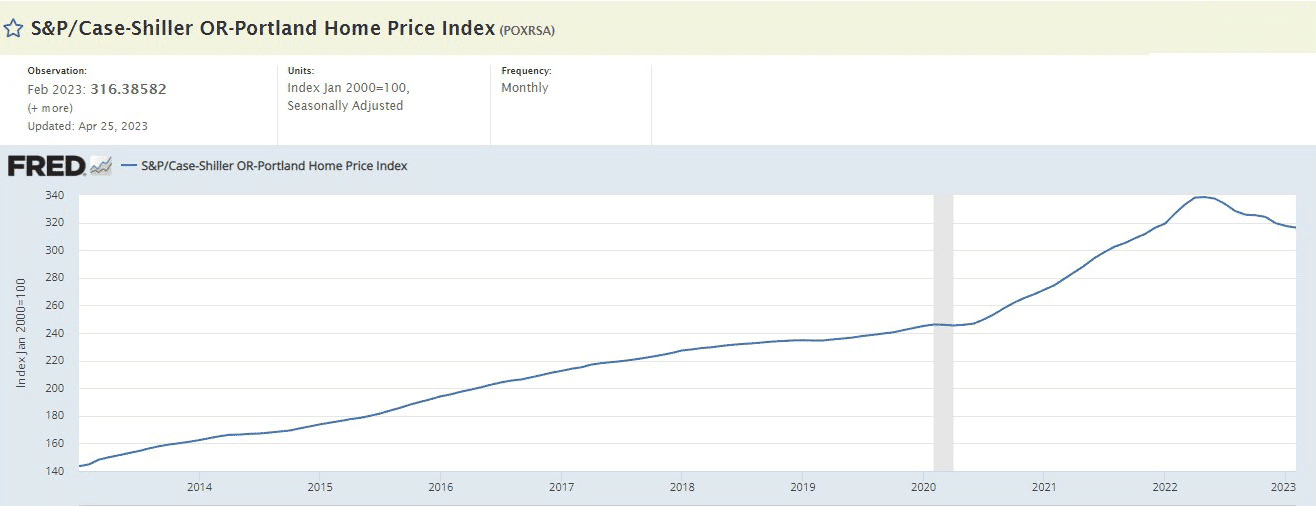The width and height of the screenshot is (1316, 506).
Task: Click the 2015 x-axis label
Action: (319, 487)
